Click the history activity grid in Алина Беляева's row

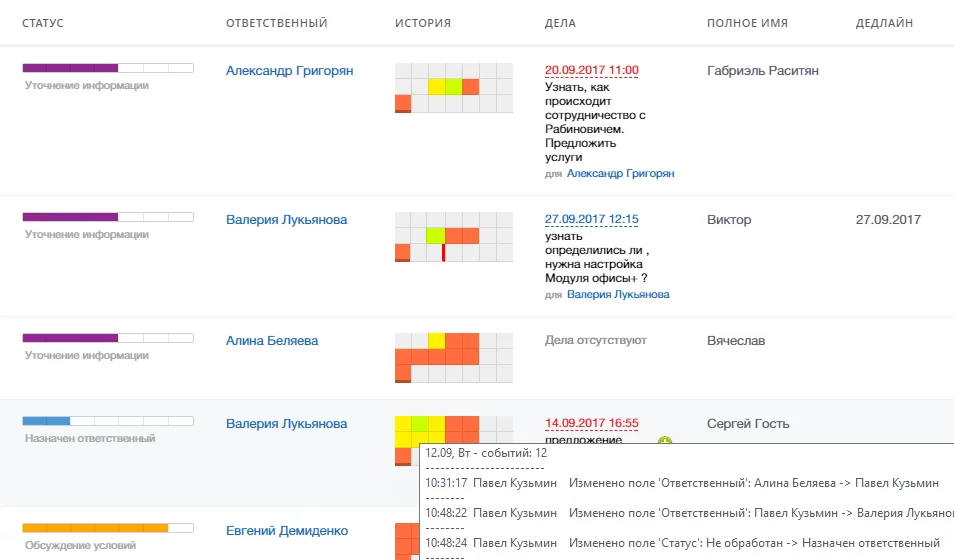click(453, 358)
